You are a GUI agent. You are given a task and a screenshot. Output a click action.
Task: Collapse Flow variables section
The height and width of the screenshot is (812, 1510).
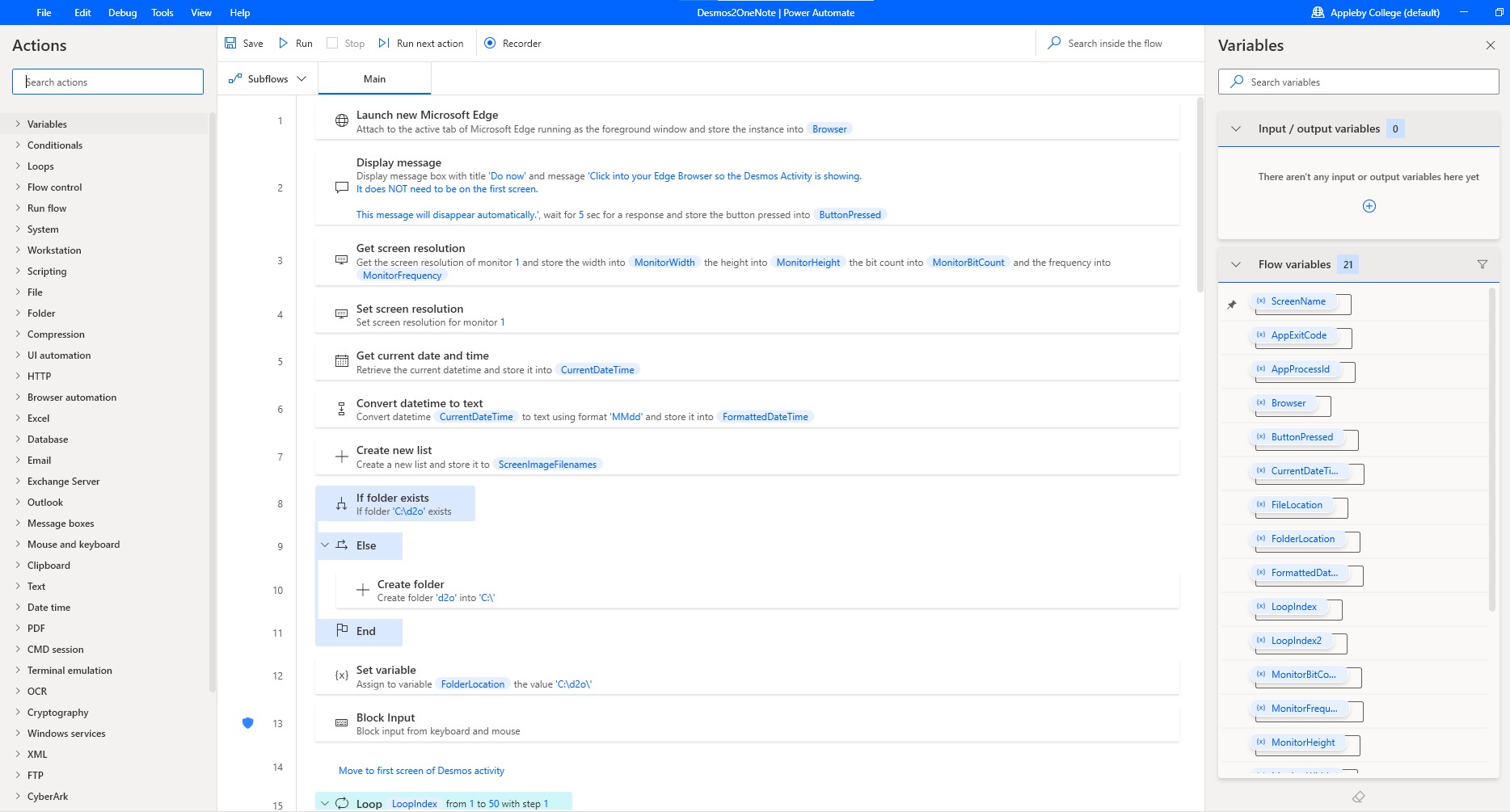point(1236,264)
